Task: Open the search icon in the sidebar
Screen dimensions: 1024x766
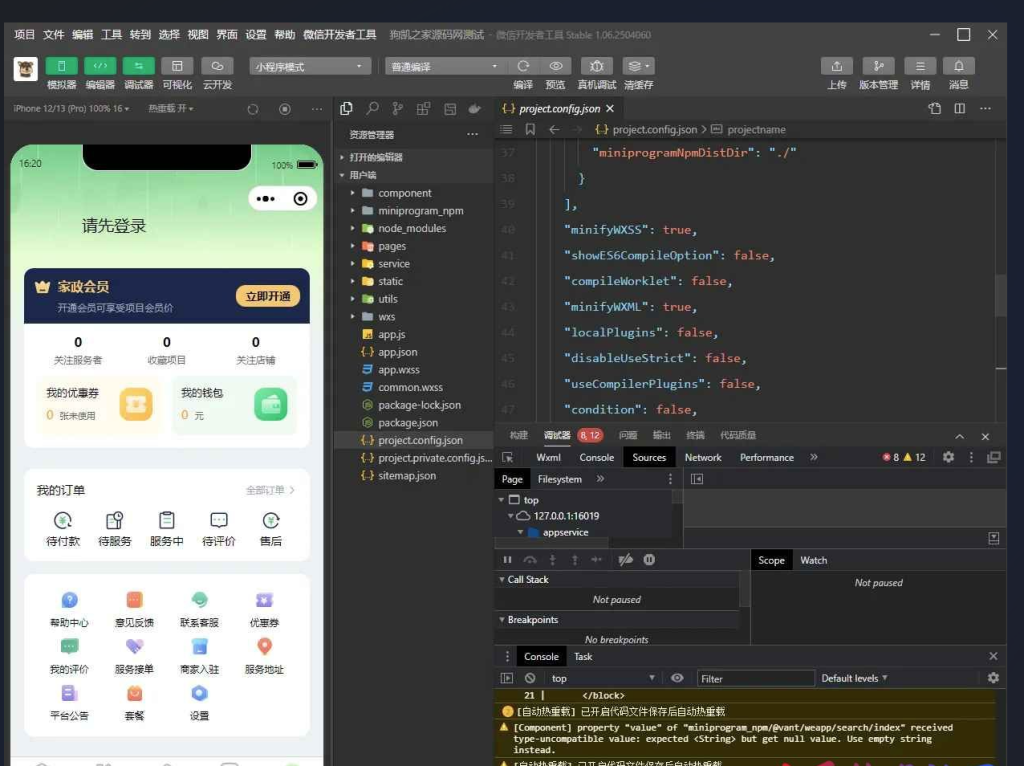Action: coord(371,107)
